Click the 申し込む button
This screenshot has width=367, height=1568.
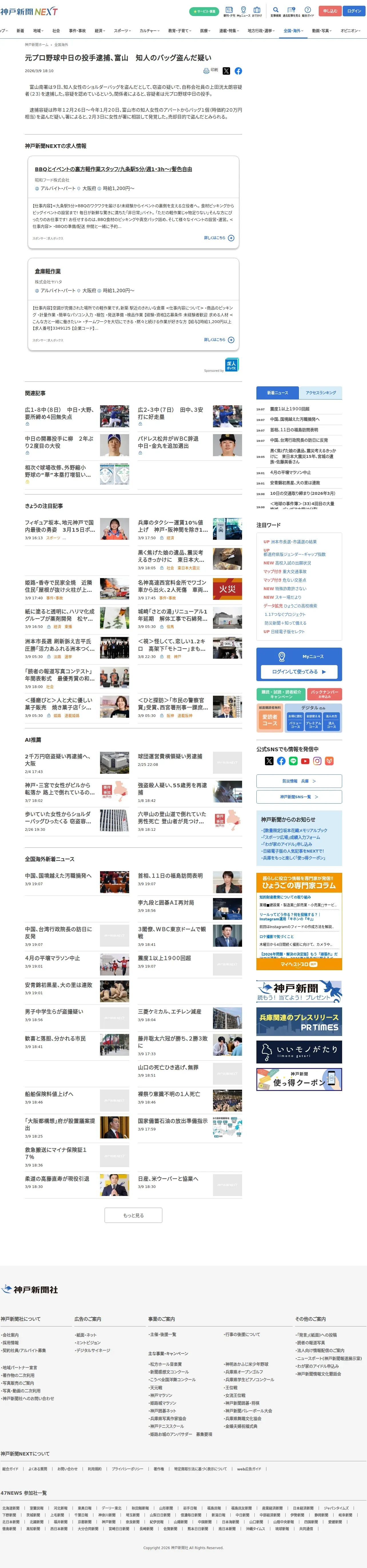tap(330, 11)
